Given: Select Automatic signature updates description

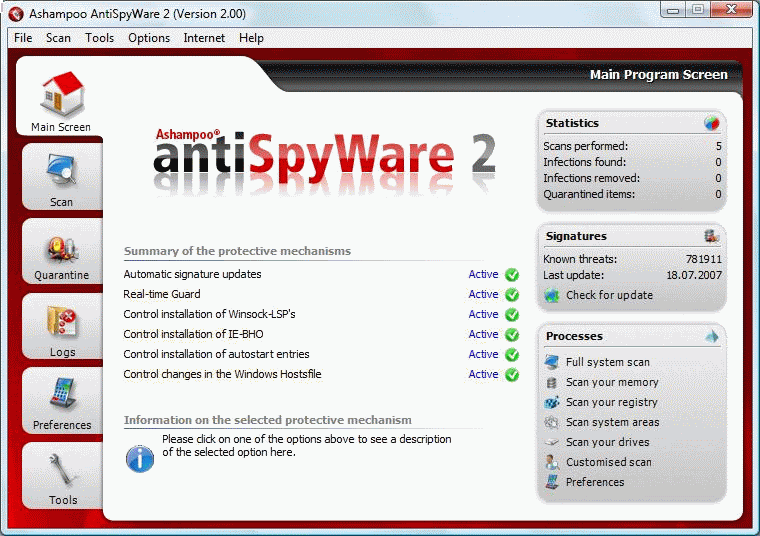Looking at the screenshot, I should click(x=192, y=274).
